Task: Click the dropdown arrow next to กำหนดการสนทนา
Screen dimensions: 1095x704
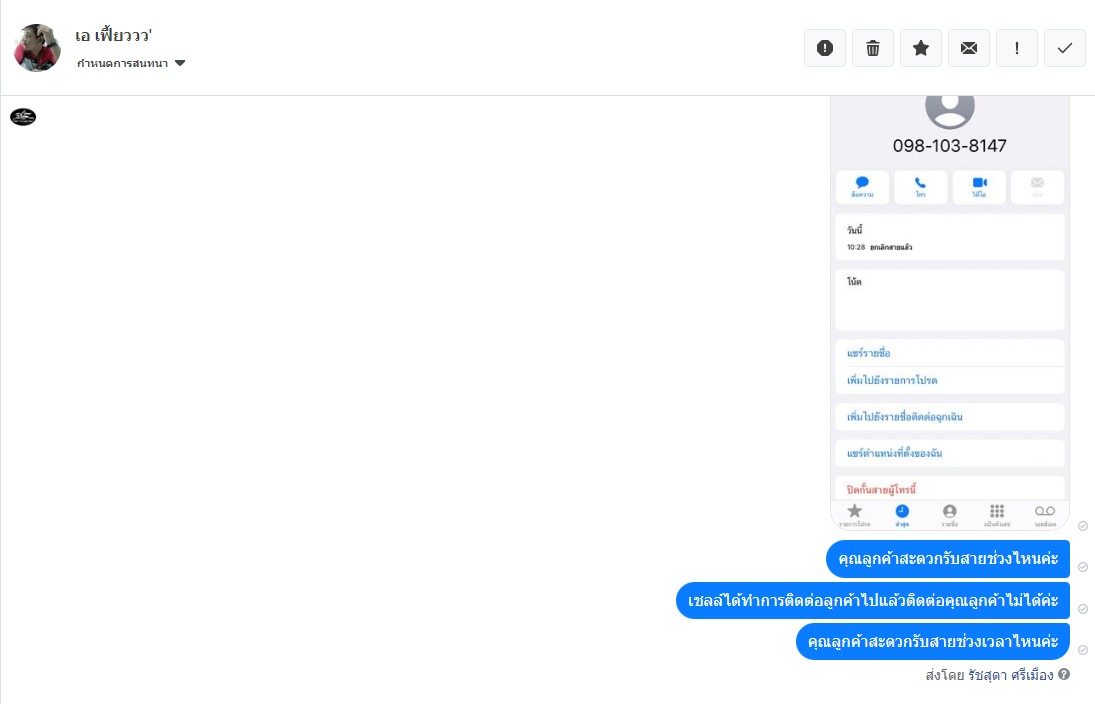Action: pyautogui.click(x=180, y=63)
